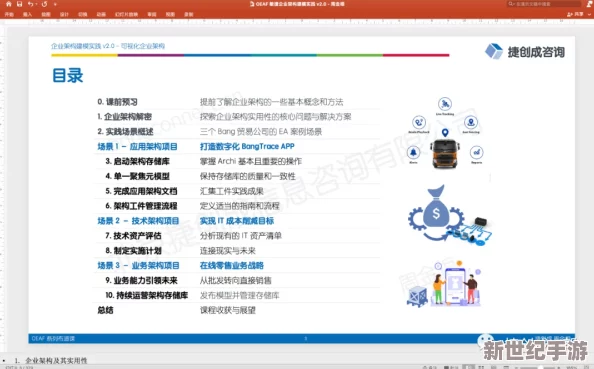Screen dimensions: 594x369
Task: Open the 动画 animations tab
Action: (x=101, y=14)
